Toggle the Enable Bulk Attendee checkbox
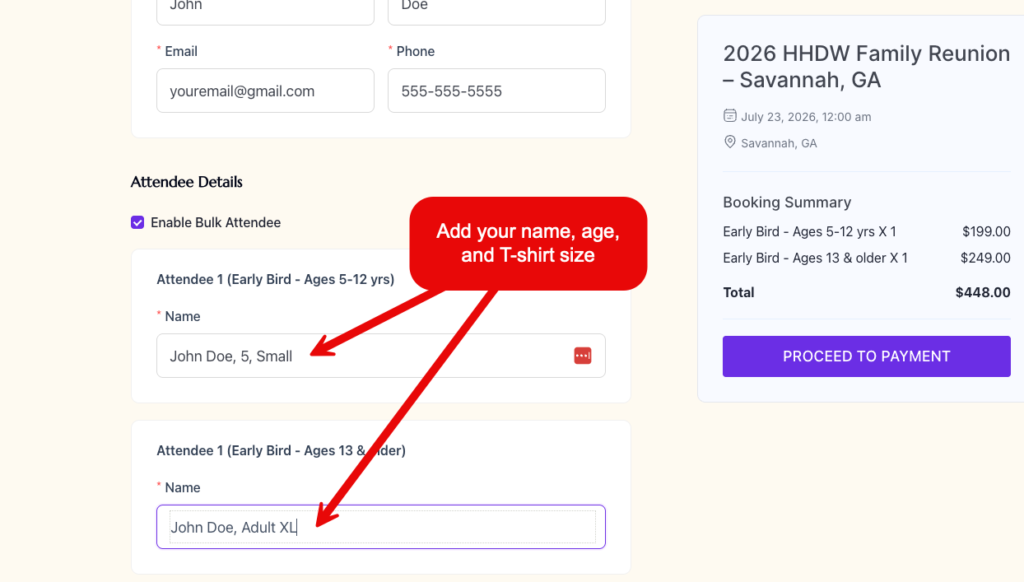 (138, 222)
